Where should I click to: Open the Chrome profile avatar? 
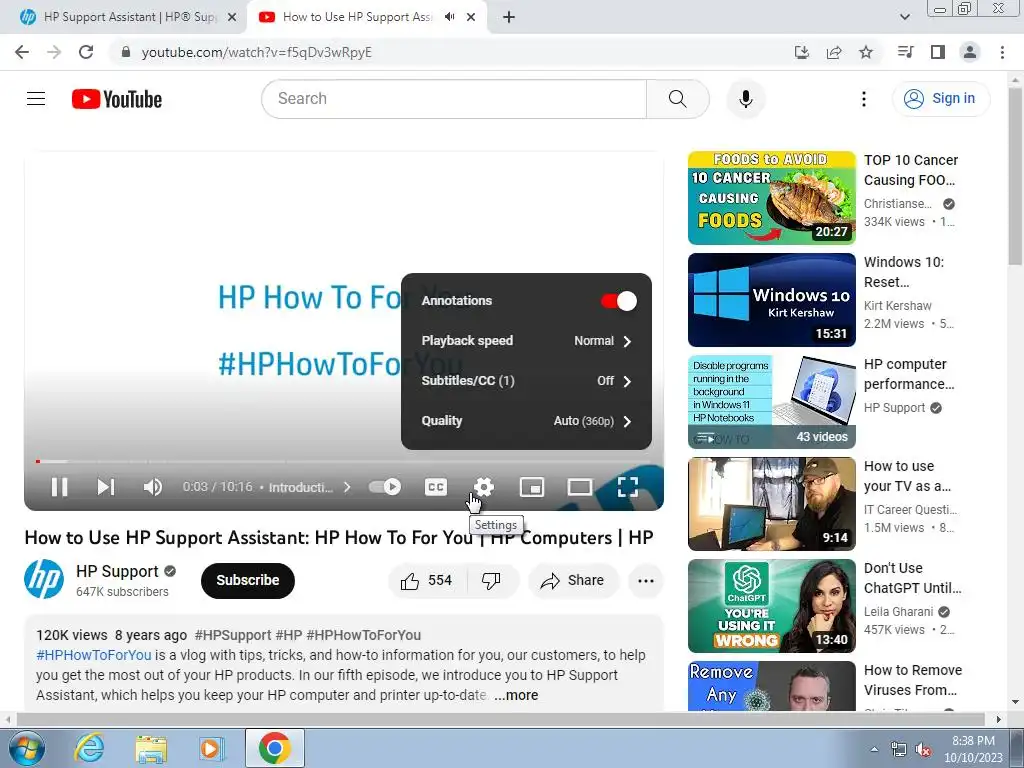point(970,52)
